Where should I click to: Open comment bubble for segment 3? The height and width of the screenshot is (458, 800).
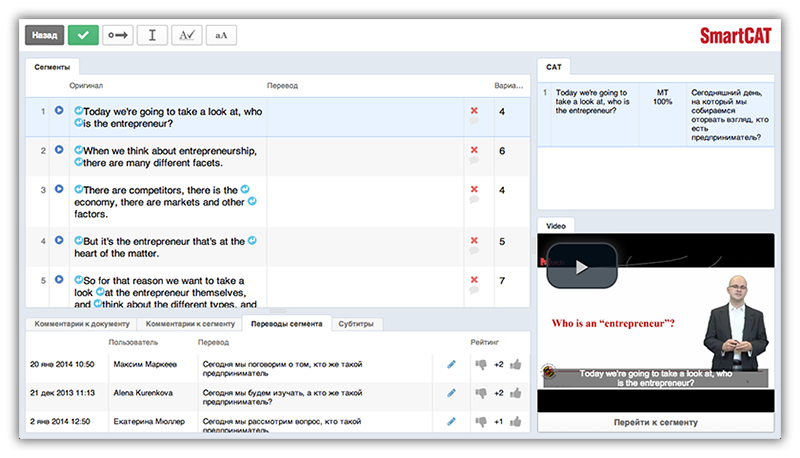[x=474, y=199]
